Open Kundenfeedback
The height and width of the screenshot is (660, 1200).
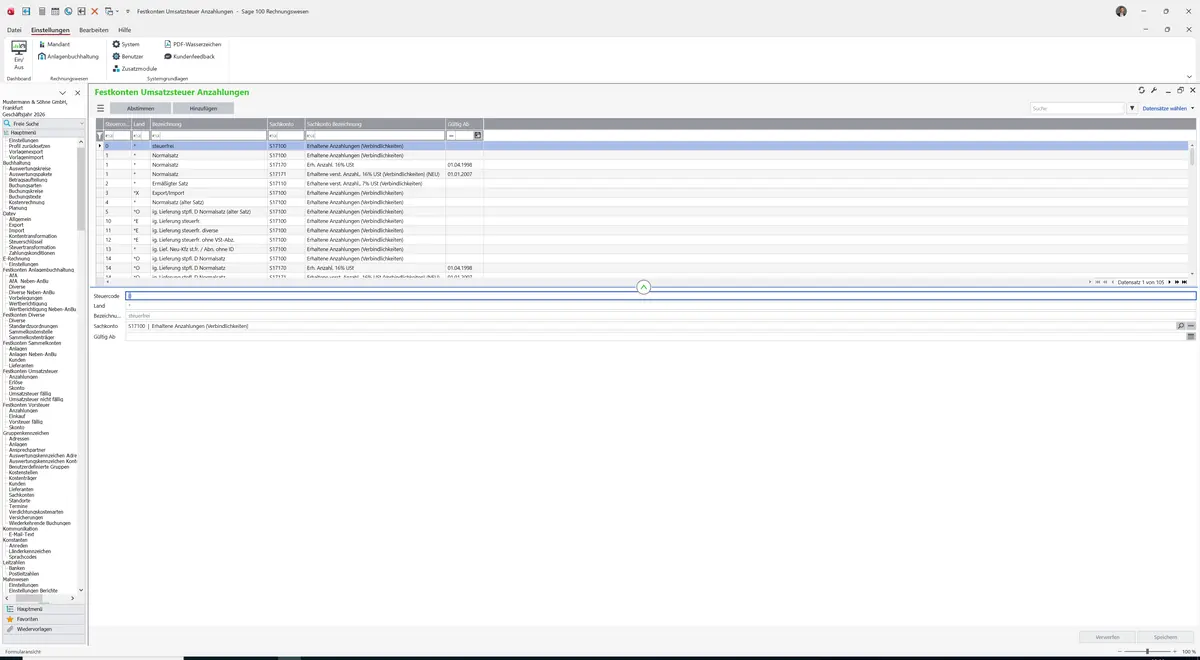click(189, 56)
